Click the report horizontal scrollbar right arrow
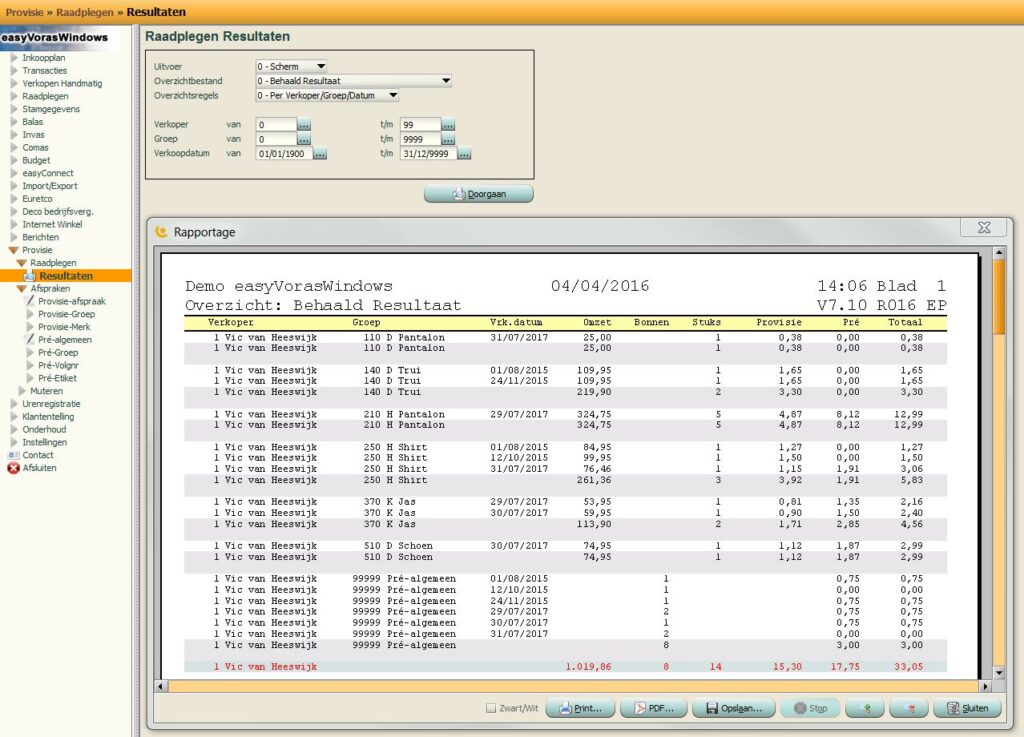Viewport: 1024px width, 737px height. 985,687
